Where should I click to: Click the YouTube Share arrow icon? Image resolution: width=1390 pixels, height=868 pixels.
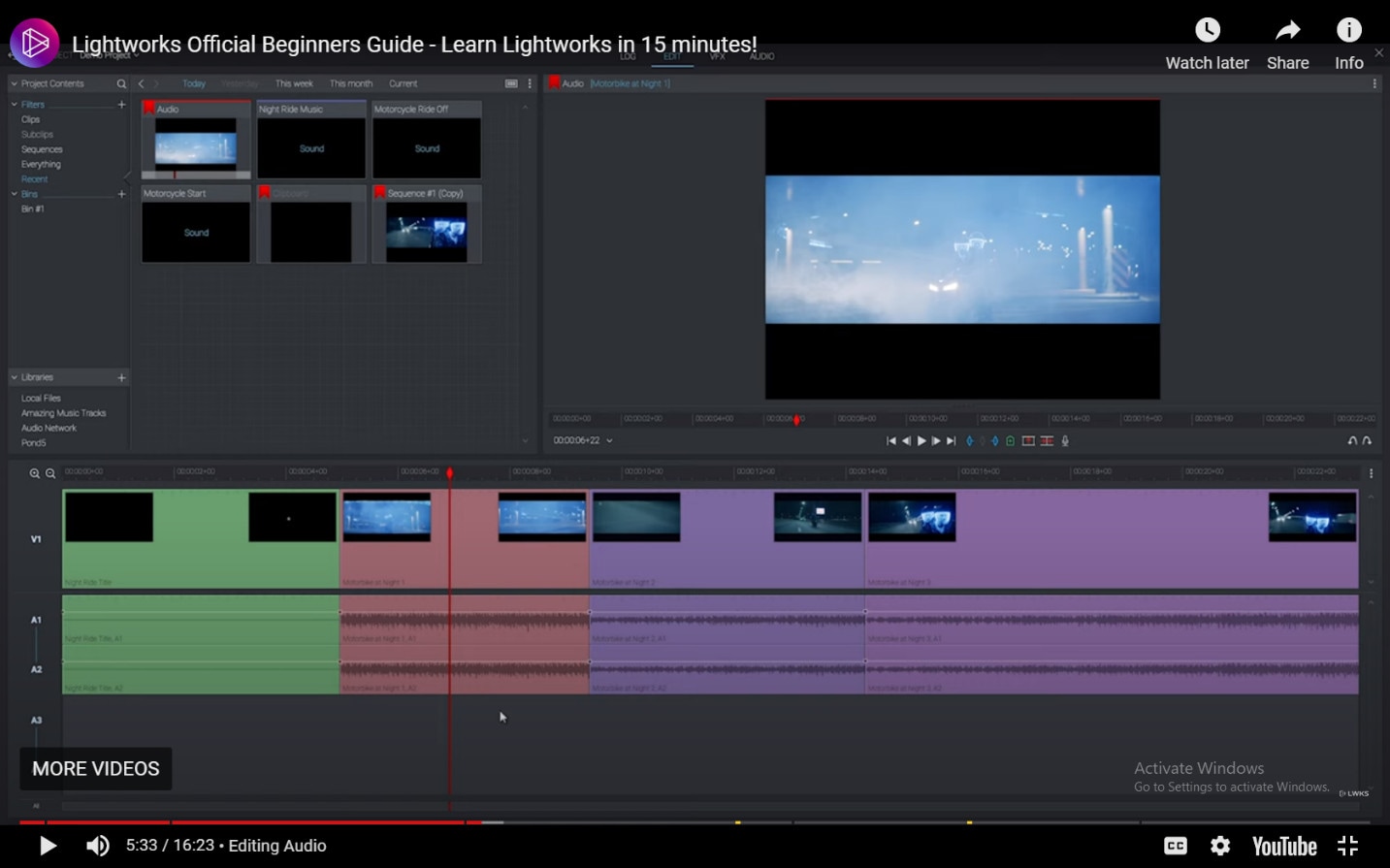click(x=1288, y=30)
